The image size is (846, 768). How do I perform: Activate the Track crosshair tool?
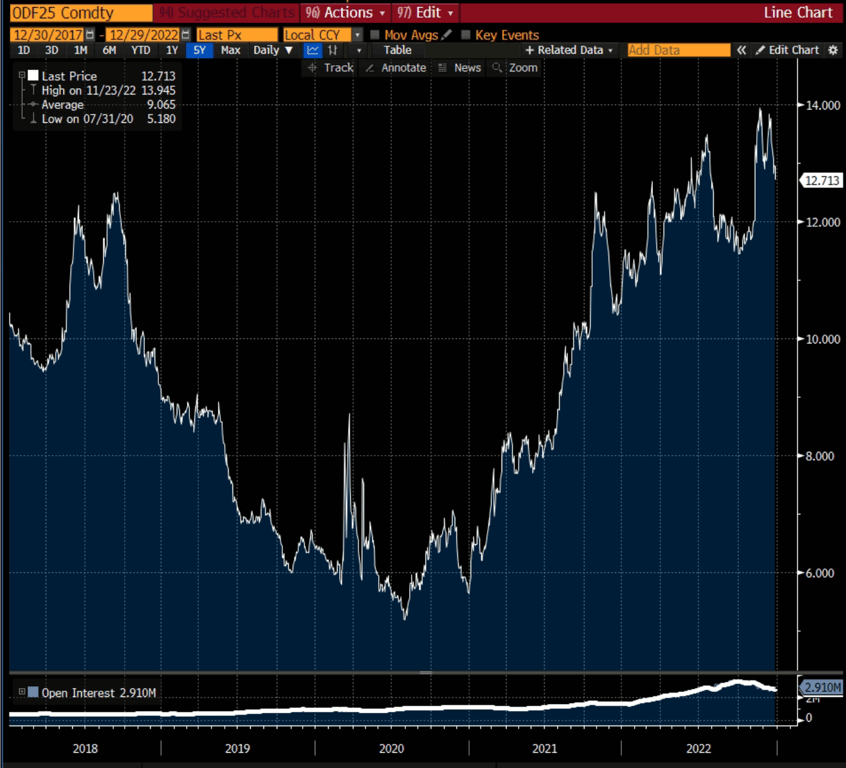click(330, 68)
